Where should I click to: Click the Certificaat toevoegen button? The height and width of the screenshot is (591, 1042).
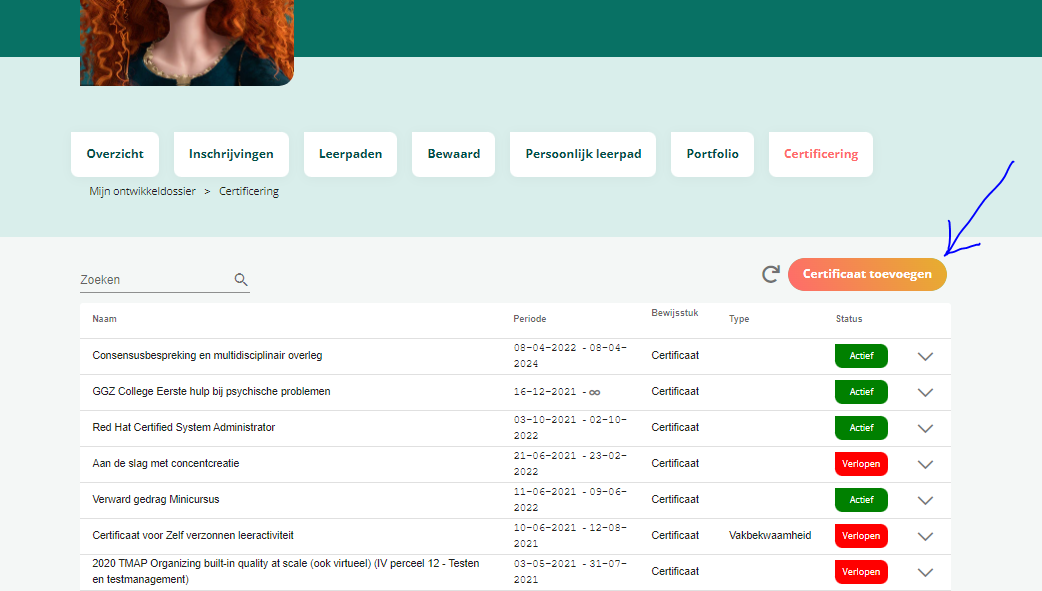tap(867, 274)
